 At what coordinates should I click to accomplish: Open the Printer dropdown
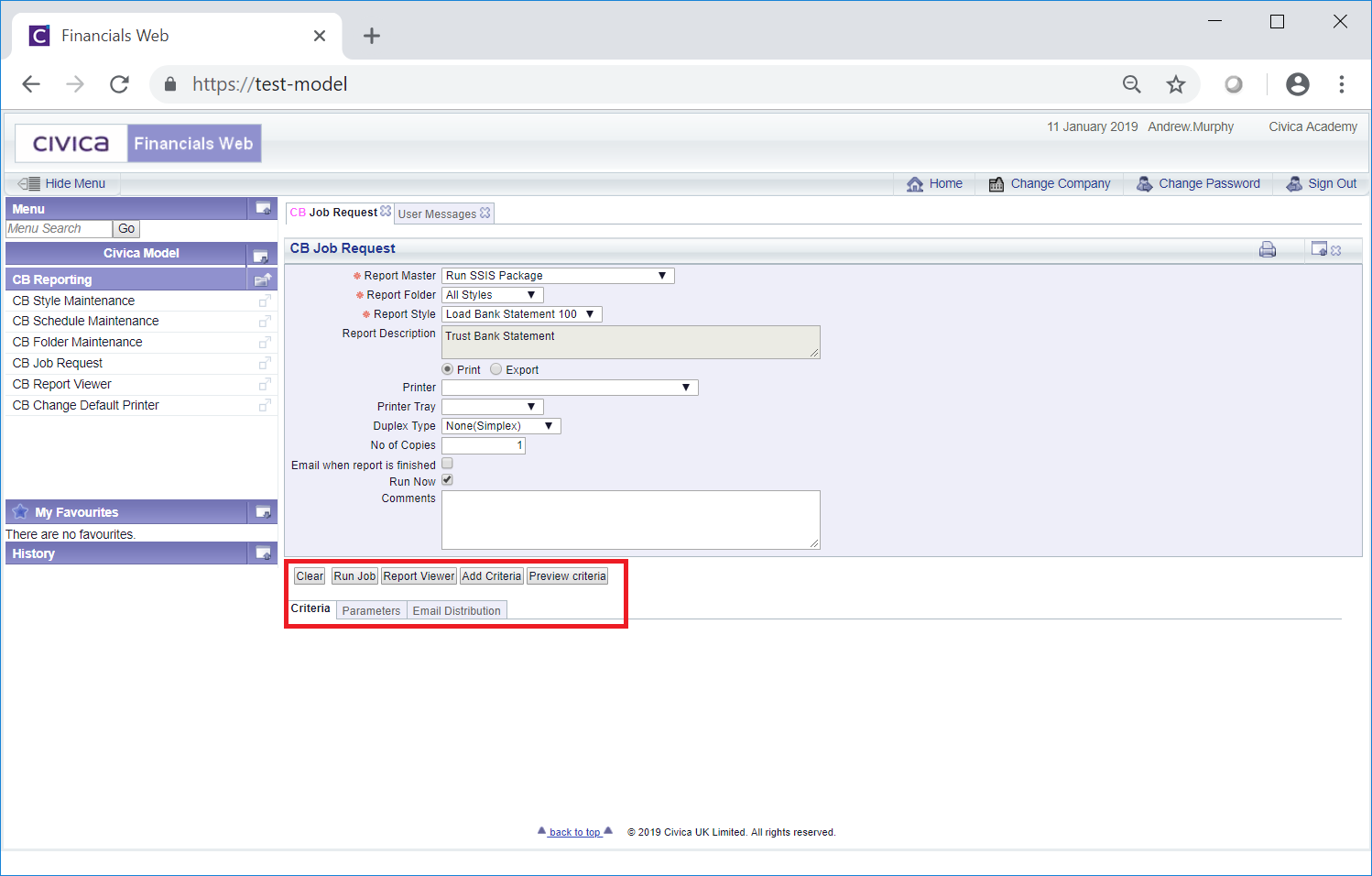[x=570, y=388]
